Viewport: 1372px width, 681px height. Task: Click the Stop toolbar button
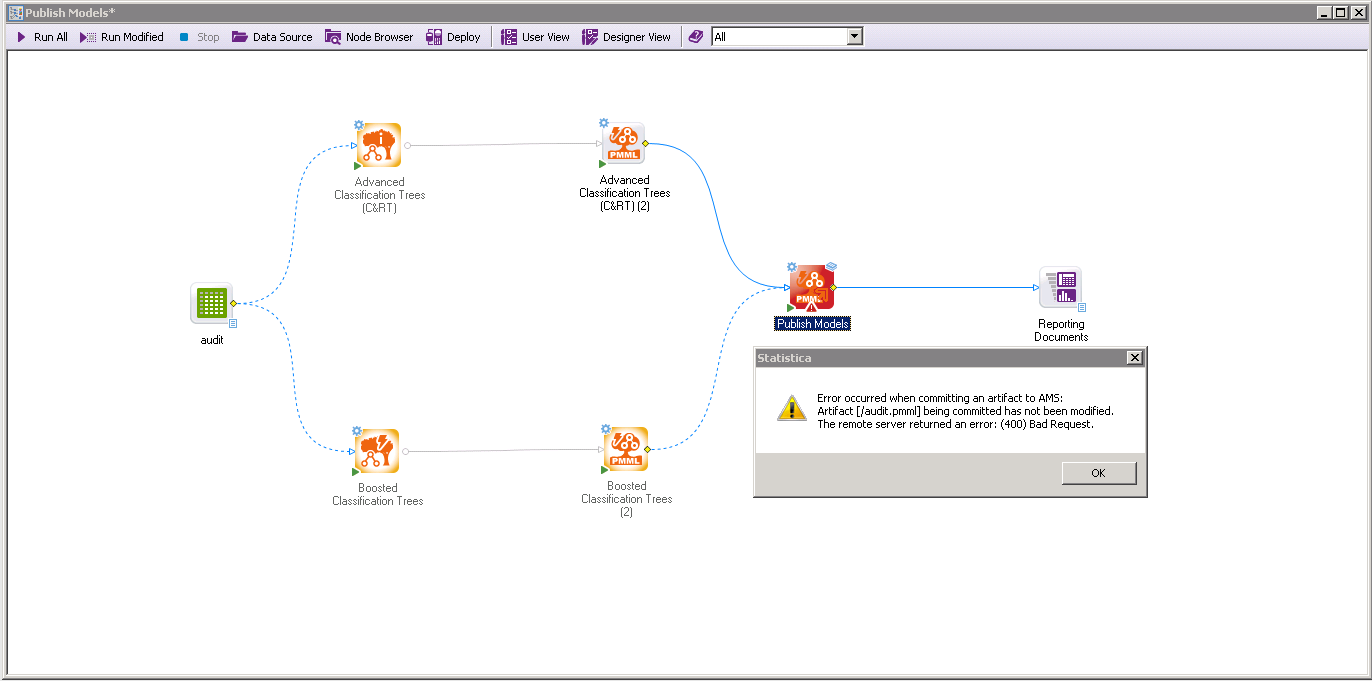pyautogui.click(x=199, y=37)
